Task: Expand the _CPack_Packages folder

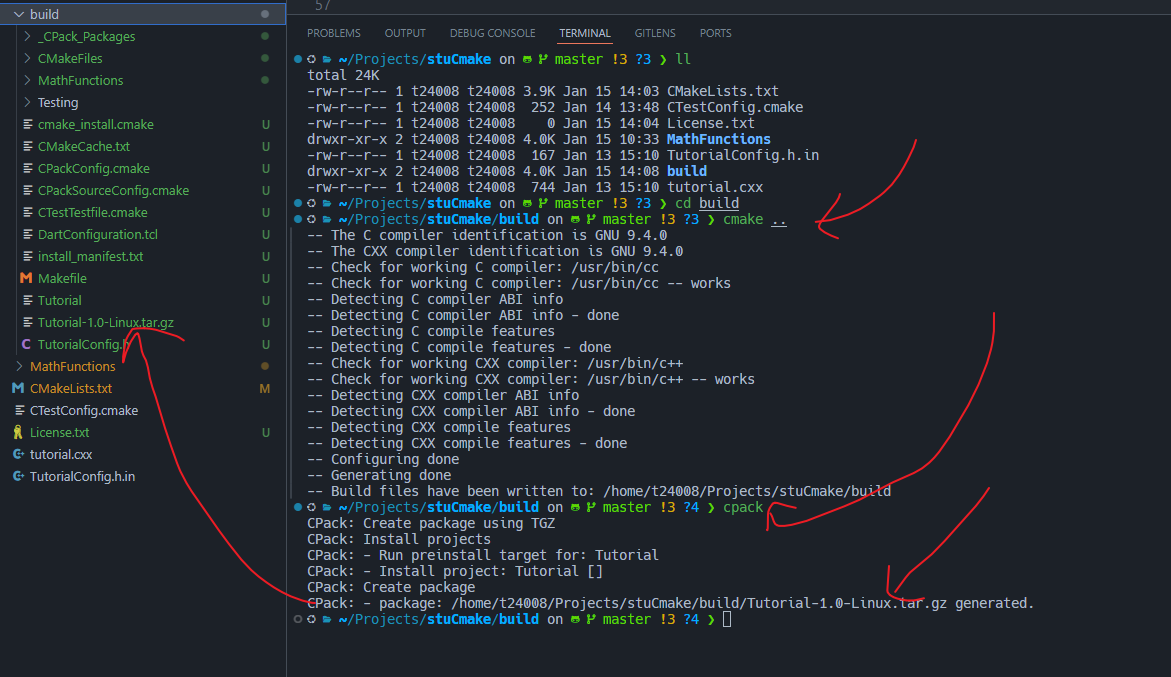Action: (27, 36)
